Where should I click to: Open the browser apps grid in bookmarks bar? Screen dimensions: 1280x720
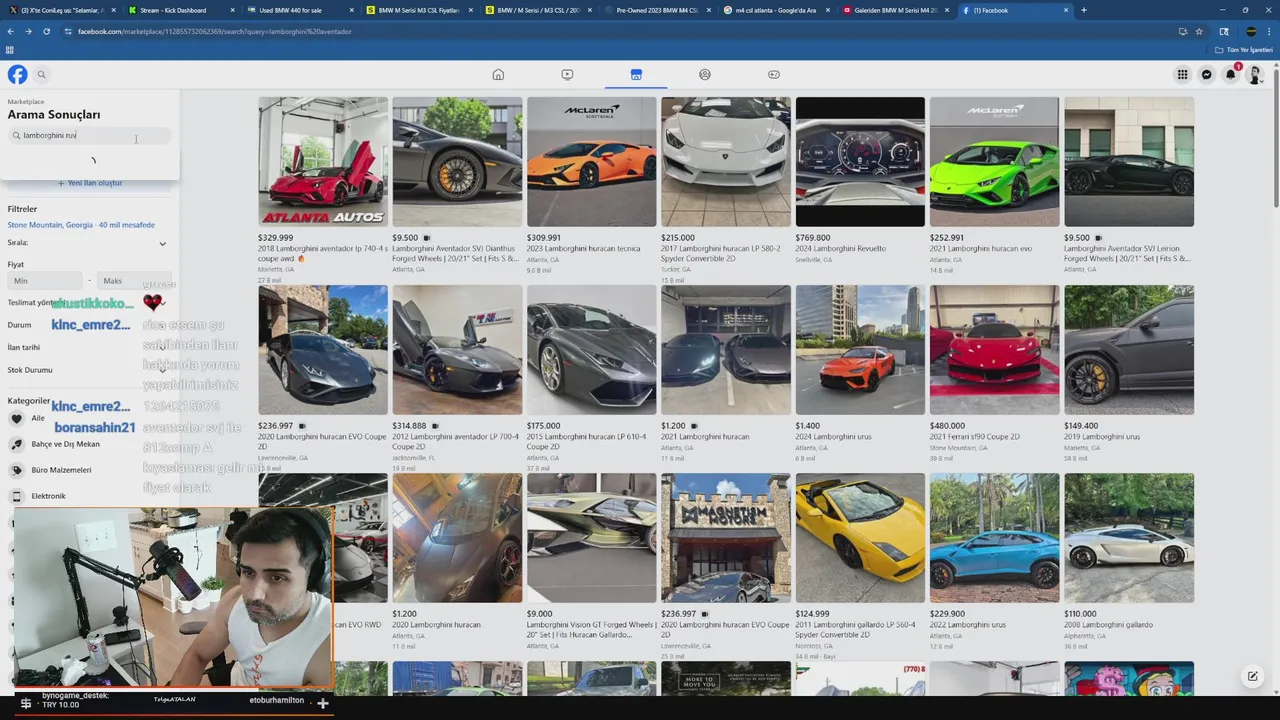[10, 49]
